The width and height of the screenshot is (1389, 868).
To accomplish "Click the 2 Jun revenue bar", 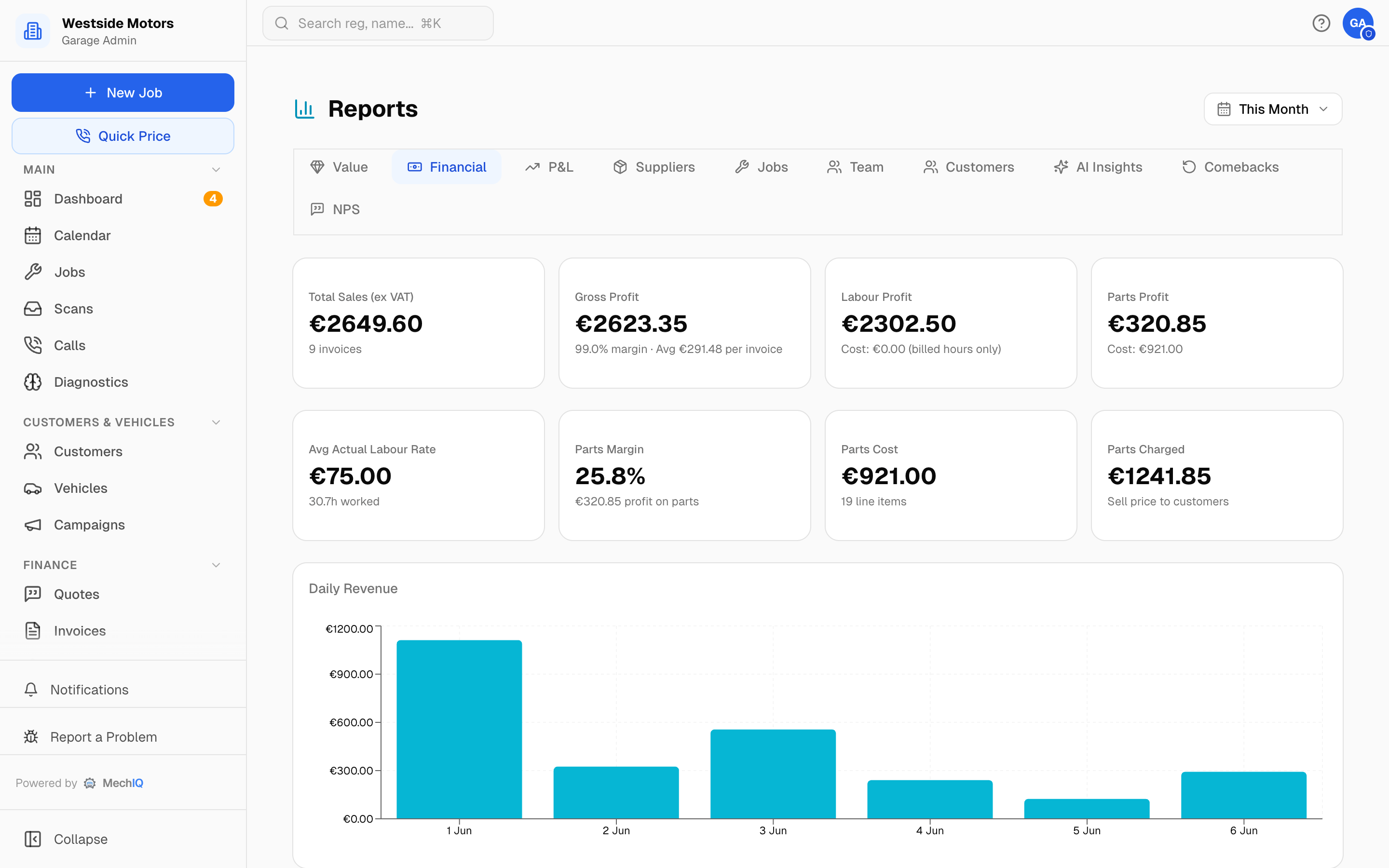I will point(616,792).
